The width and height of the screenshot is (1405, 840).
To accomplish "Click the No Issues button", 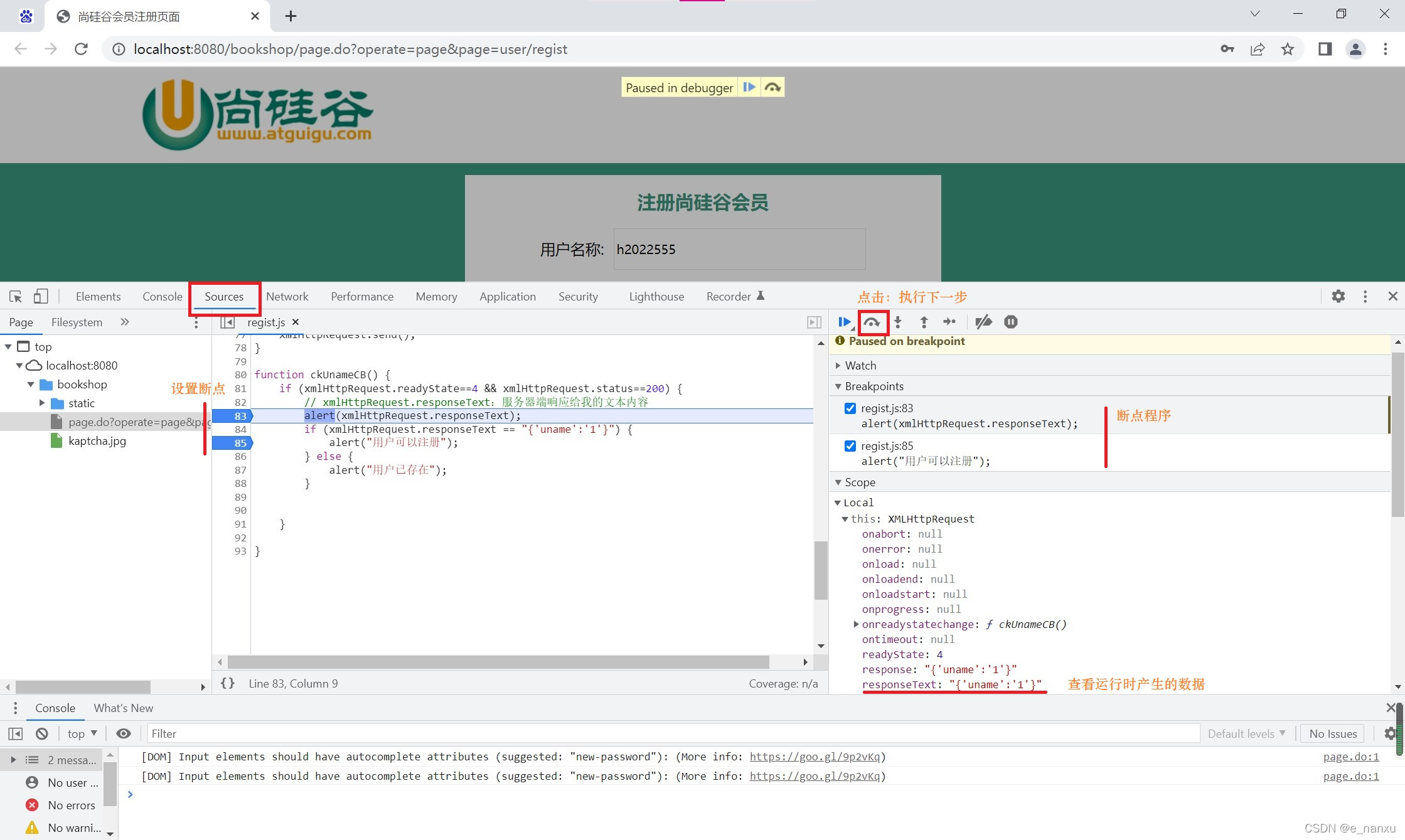I will pyautogui.click(x=1333, y=733).
